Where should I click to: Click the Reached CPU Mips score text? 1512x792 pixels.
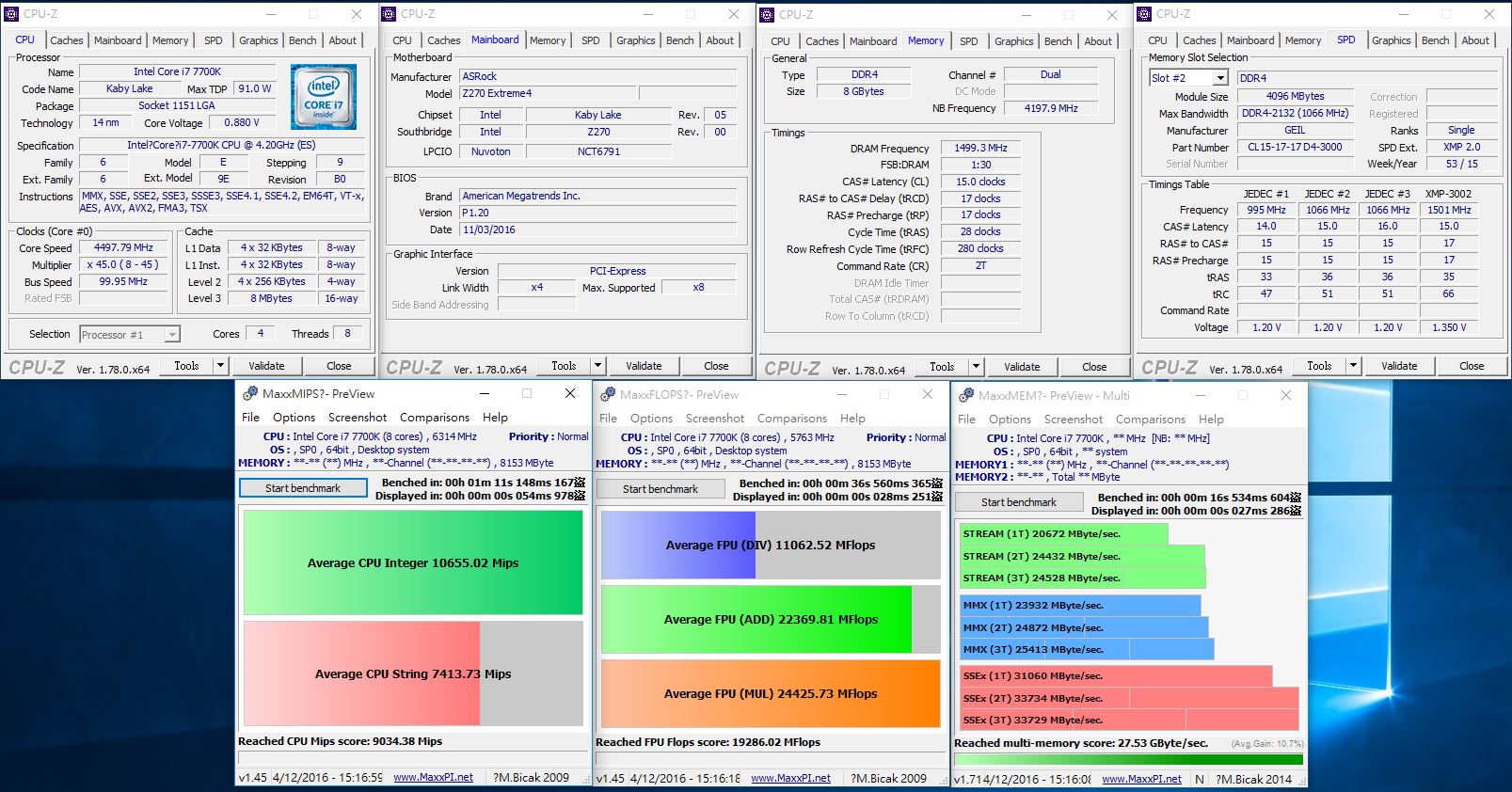(340, 741)
